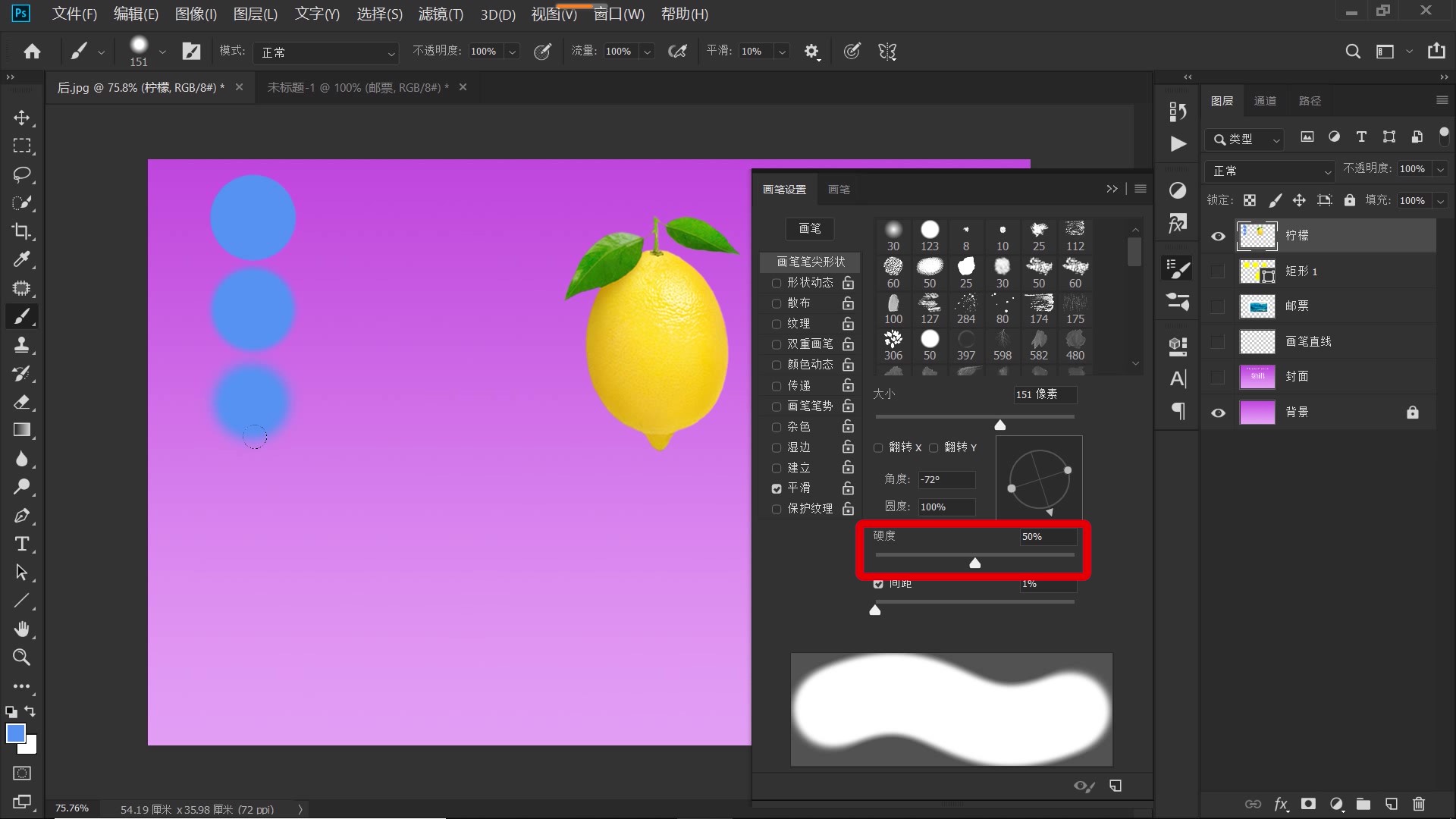Open the 滤镜(T) menu
This screenshot has width=1456, height=819.
click(440, 14)
